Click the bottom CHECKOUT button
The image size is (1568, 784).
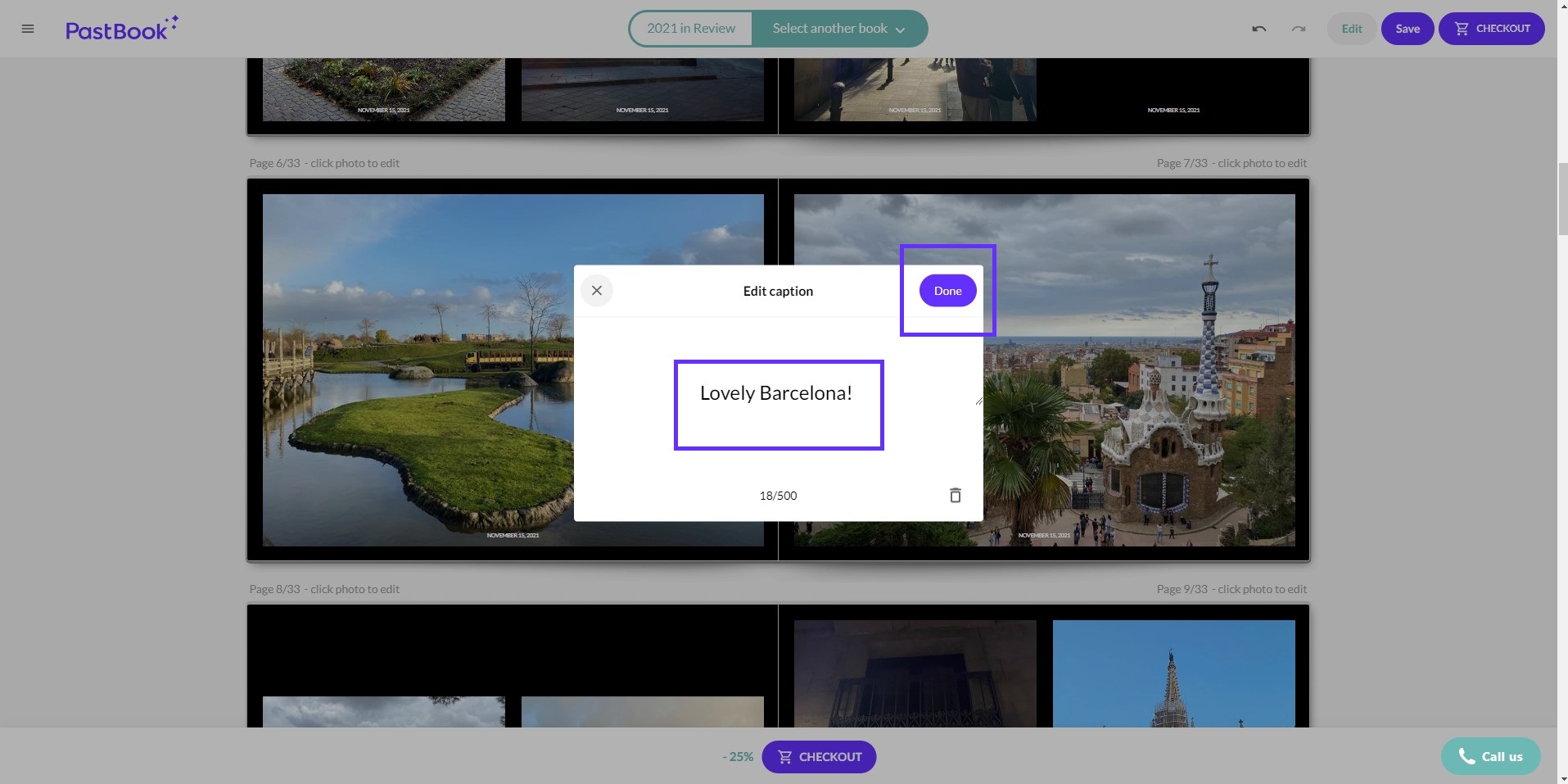[x=819, y=756]
